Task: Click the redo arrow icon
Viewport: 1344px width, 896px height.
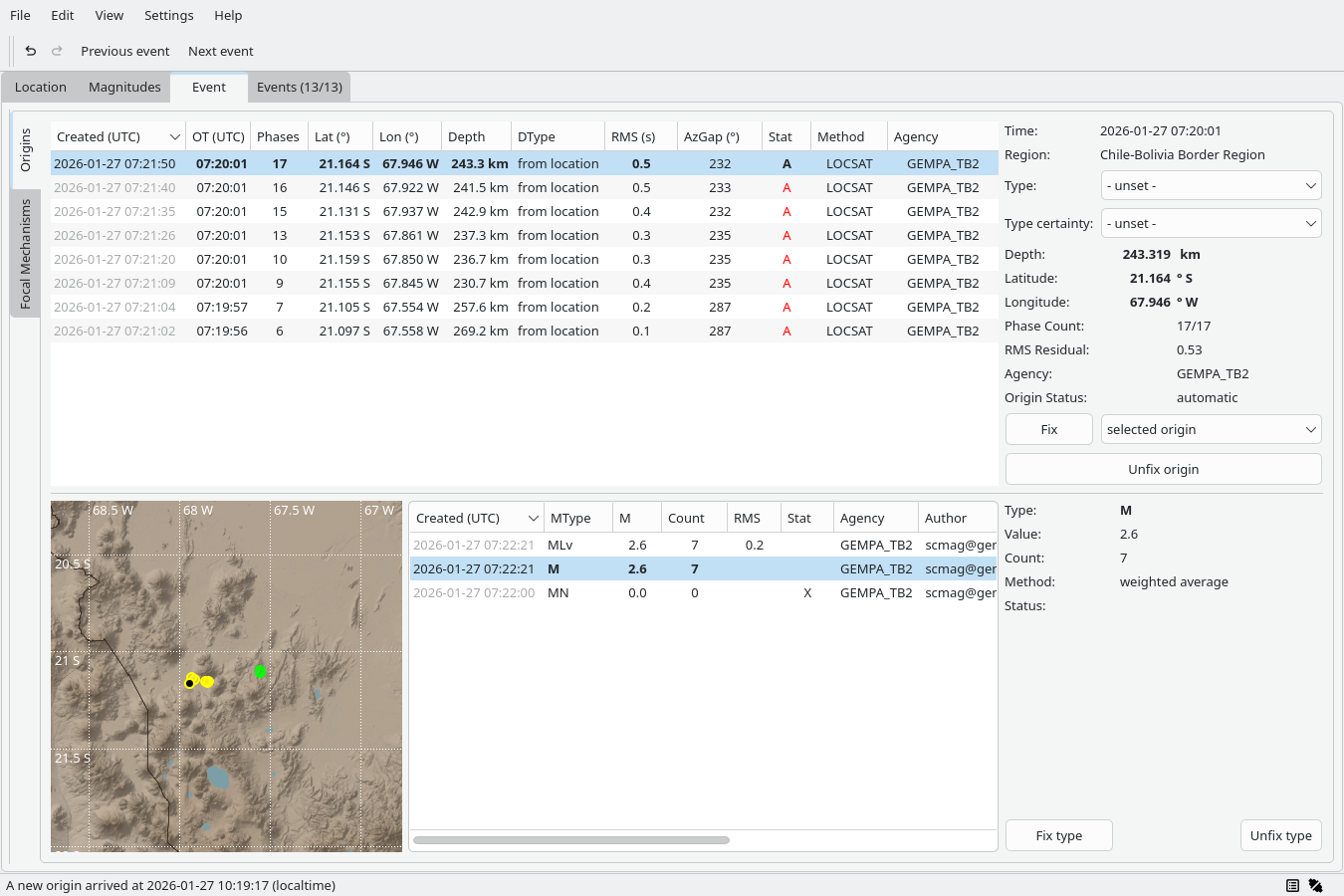Action: (58, 50)
